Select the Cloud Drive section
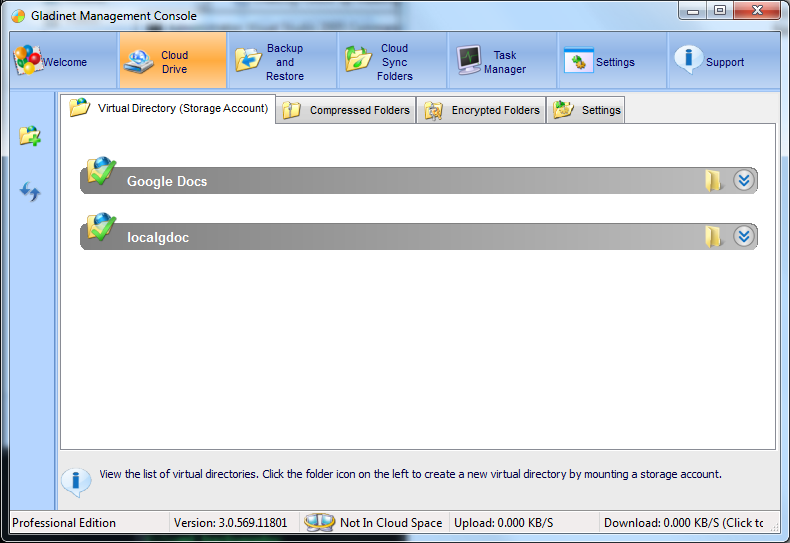 pos(173,61)
